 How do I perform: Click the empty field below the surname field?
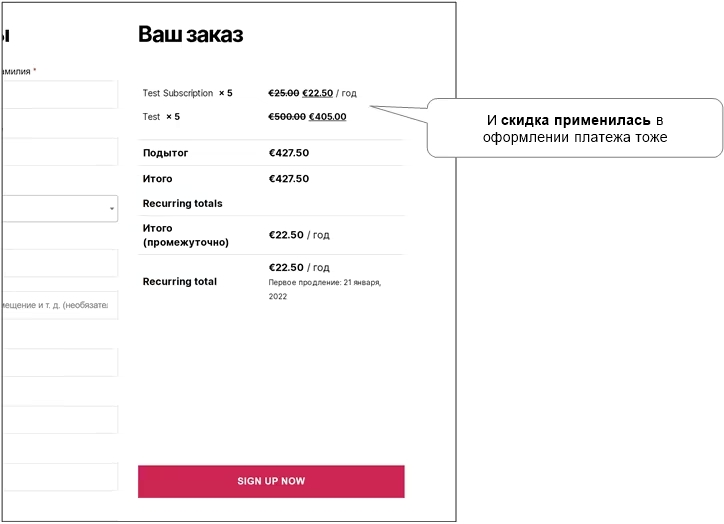pyautogui.click(x=60, y=152)
